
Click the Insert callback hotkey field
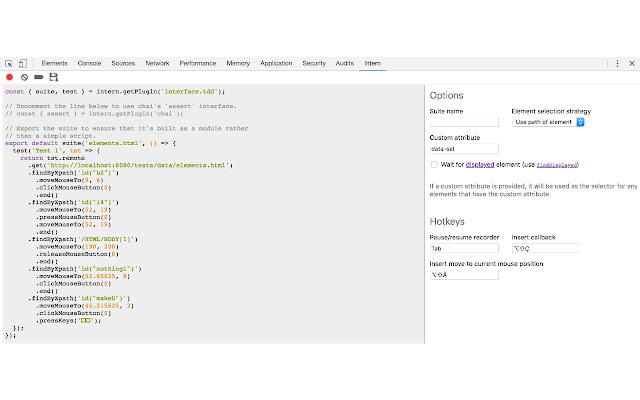click(546, 248)
